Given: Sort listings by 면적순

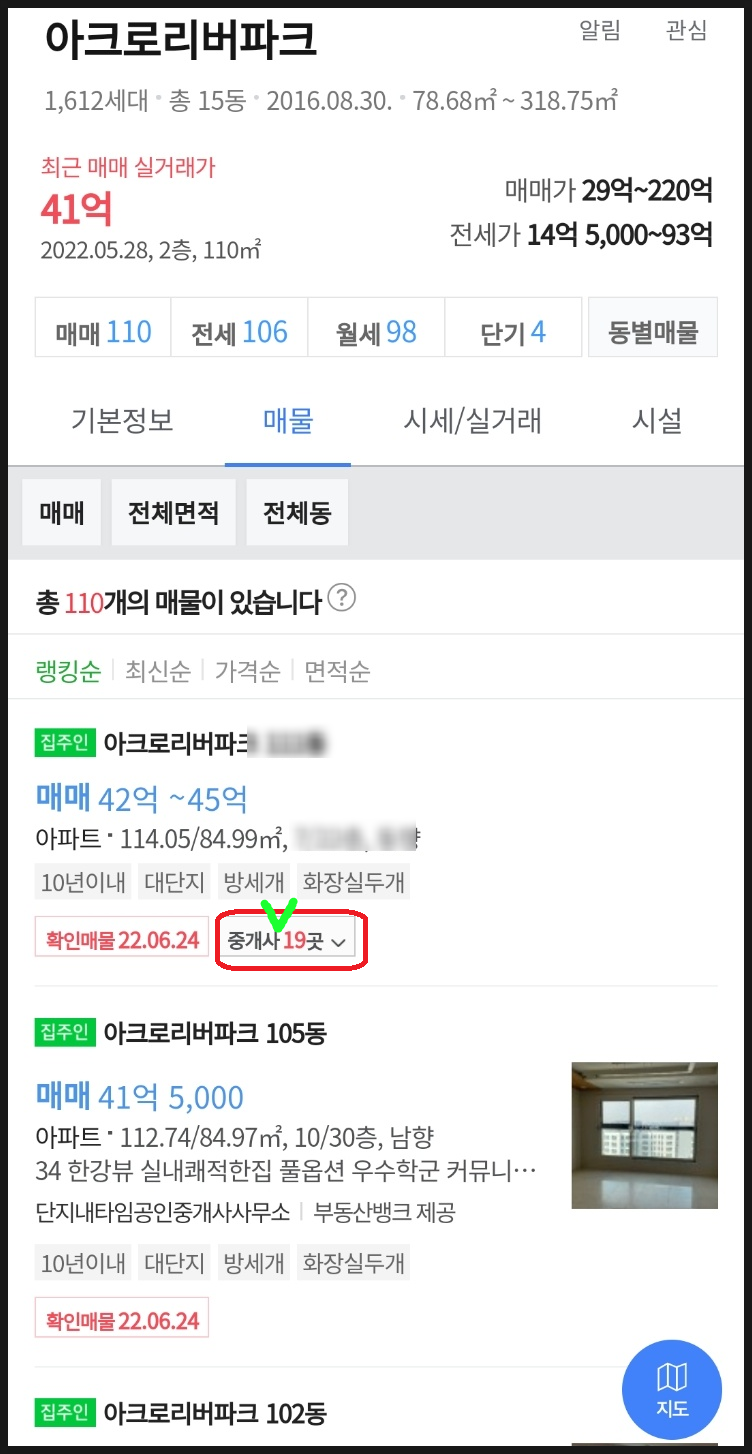Looking at the screenshot, I should pos(338,671).
